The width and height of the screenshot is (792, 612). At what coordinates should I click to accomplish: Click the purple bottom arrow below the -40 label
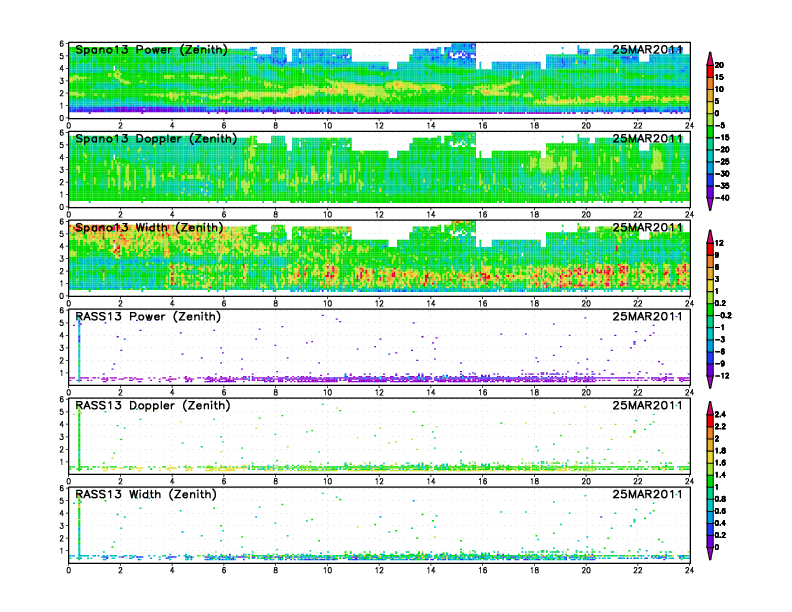point(710,204)
